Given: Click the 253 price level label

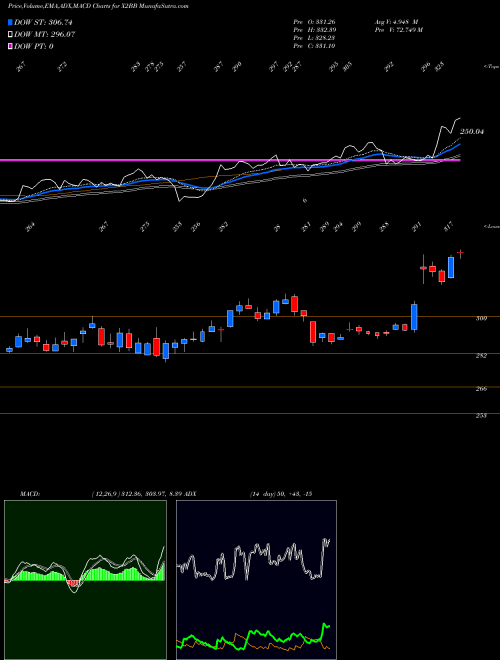Looking at the screenshot, I should [482, 416].
